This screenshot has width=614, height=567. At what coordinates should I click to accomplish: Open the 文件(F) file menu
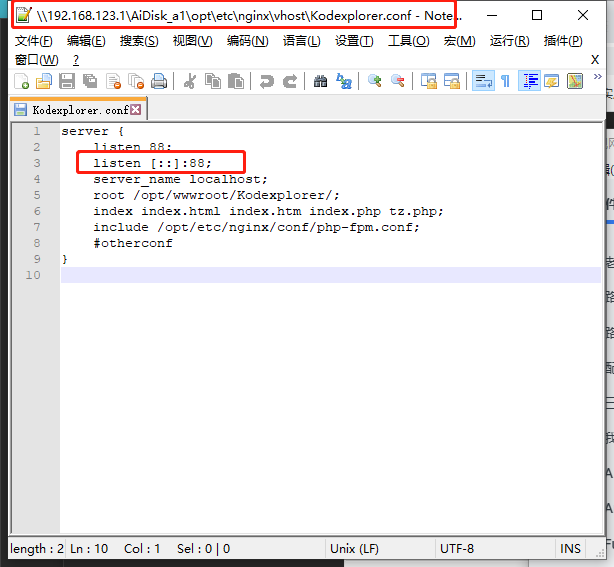click(33, 41)
